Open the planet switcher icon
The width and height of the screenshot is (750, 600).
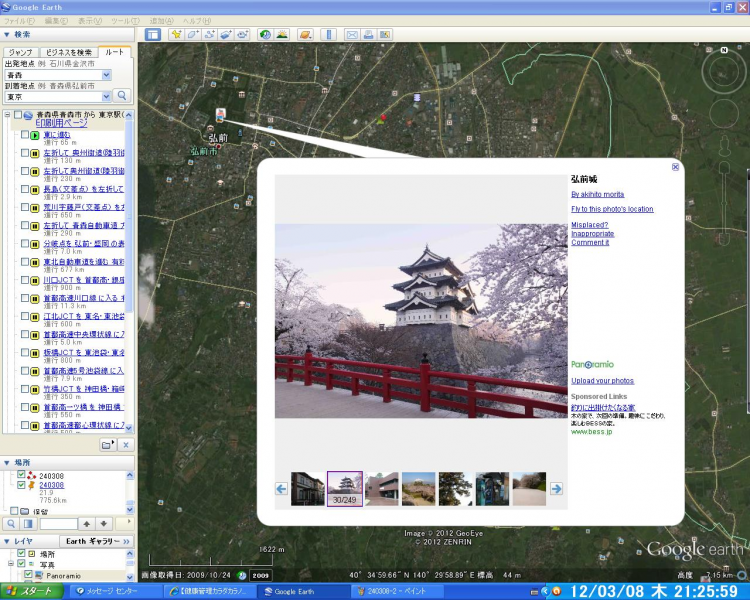(305, 34)
